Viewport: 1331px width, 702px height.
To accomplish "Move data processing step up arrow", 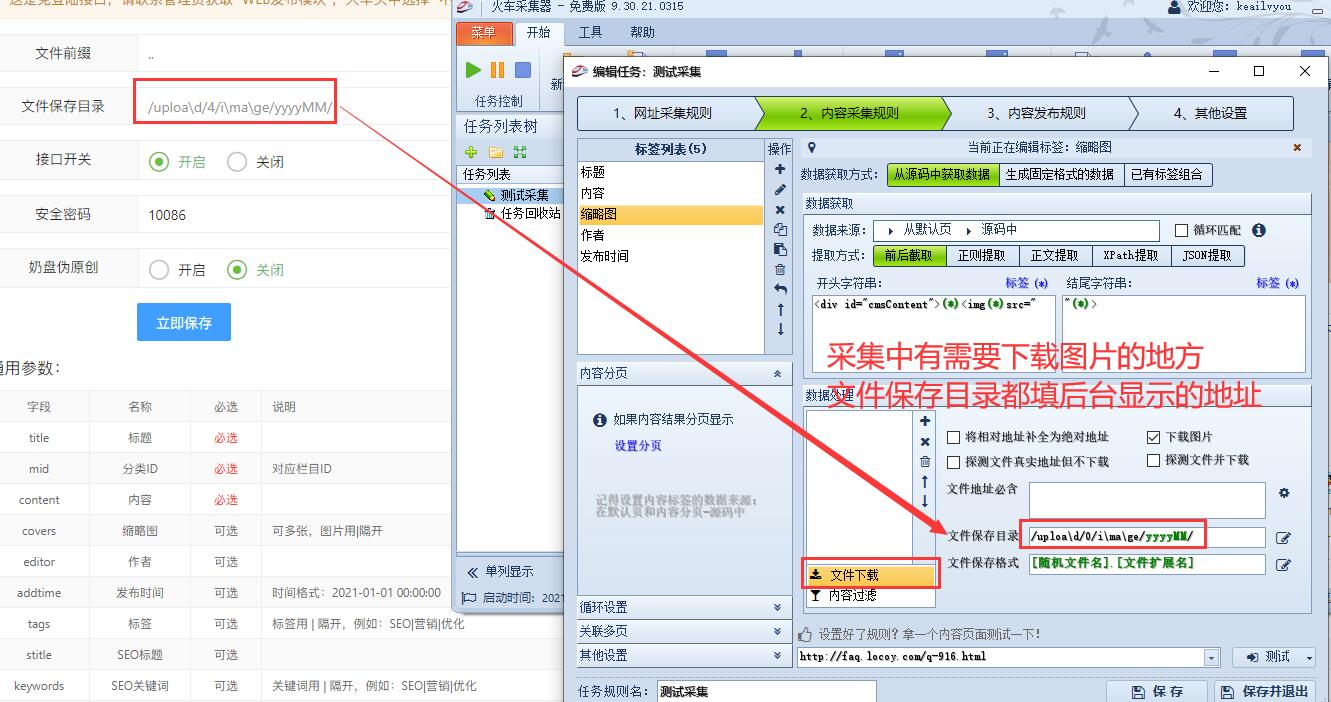I will pyautogui.click(x=925, y=481).
